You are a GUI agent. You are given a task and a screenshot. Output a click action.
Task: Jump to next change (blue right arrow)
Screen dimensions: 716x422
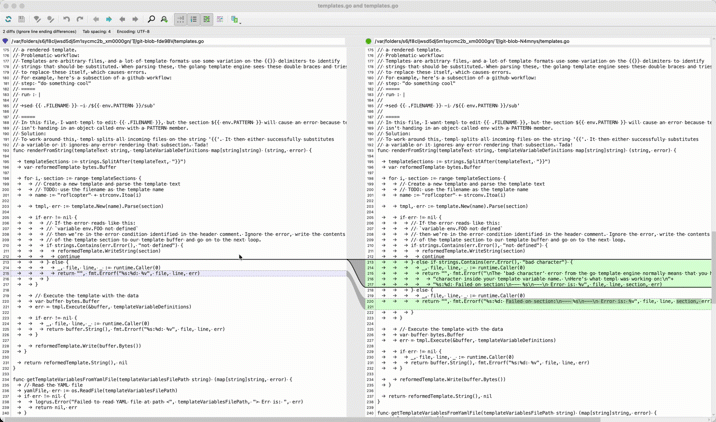109,19
